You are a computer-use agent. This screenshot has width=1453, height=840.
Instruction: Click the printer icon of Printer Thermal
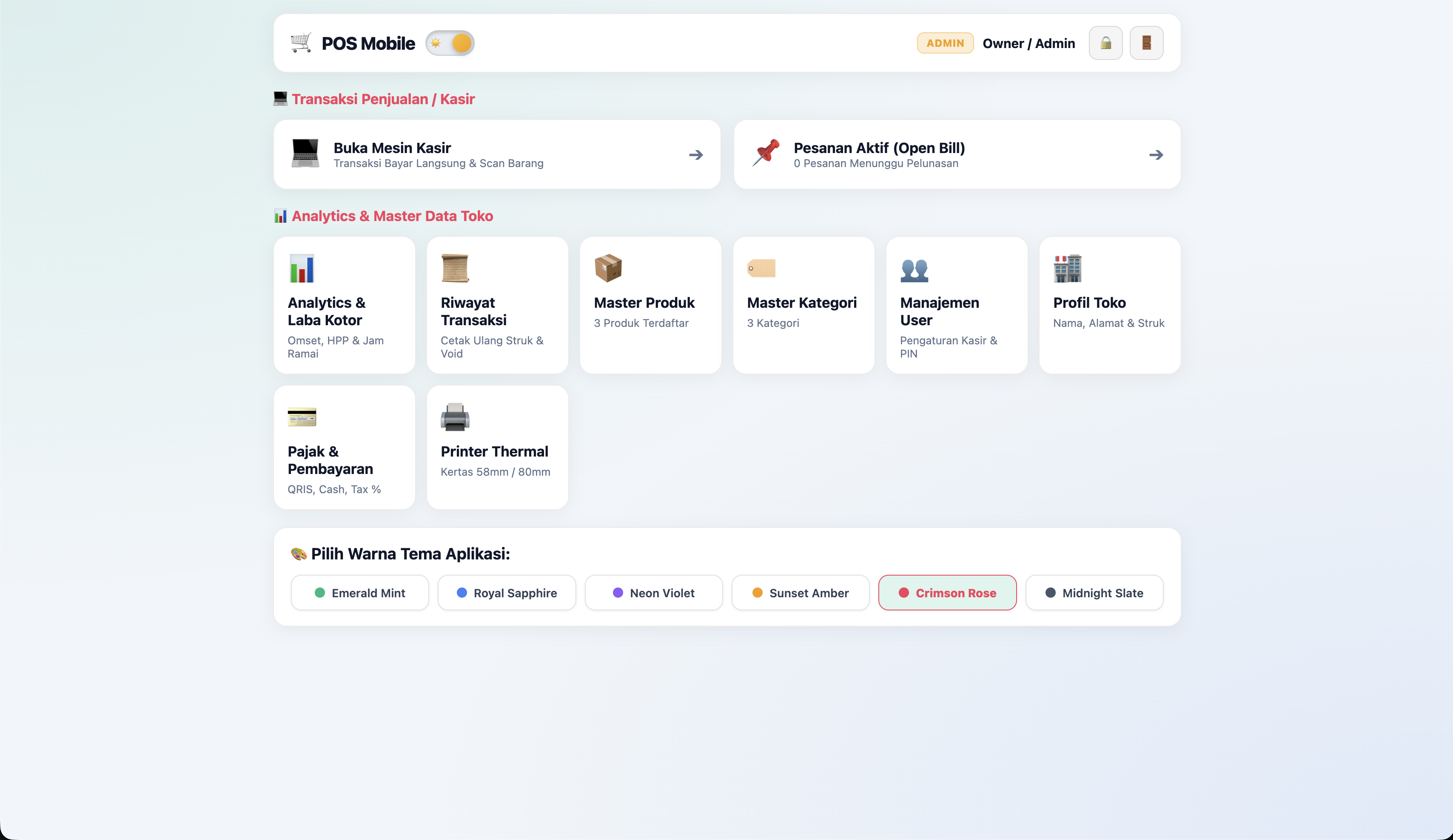(455, 417)
